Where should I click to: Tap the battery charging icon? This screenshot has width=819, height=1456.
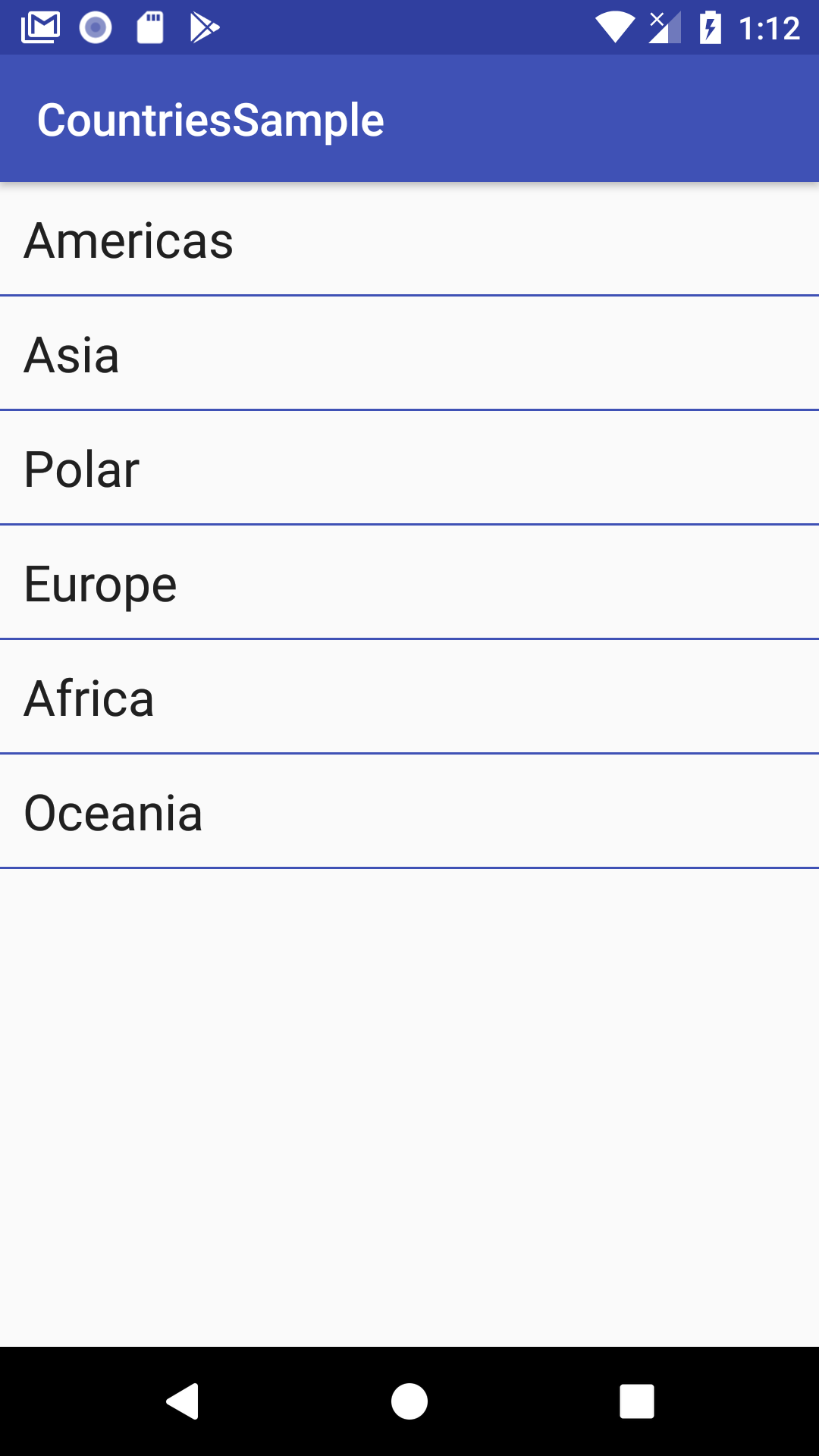[710, 28]
